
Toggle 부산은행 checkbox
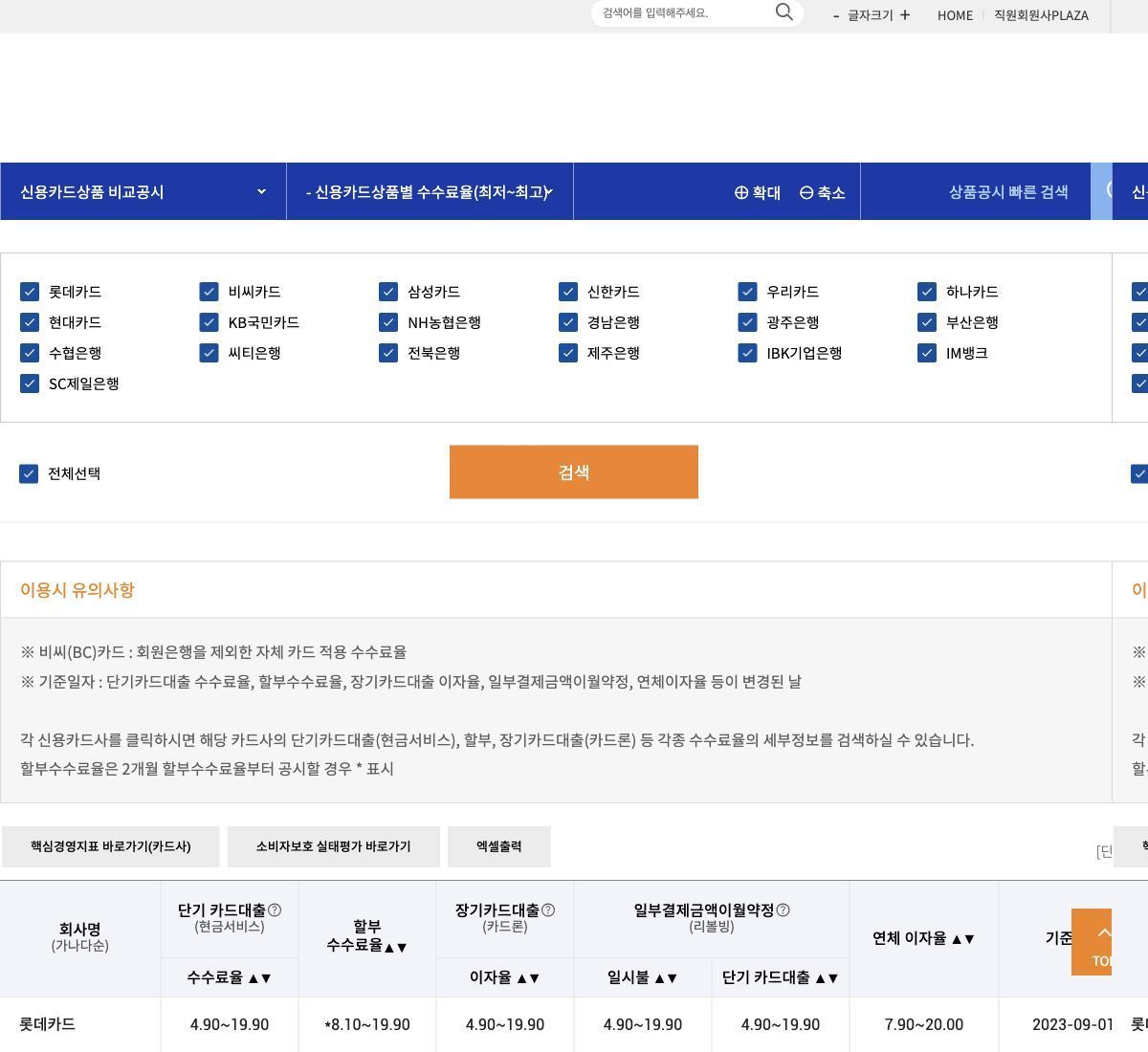[x=926, y=322]
